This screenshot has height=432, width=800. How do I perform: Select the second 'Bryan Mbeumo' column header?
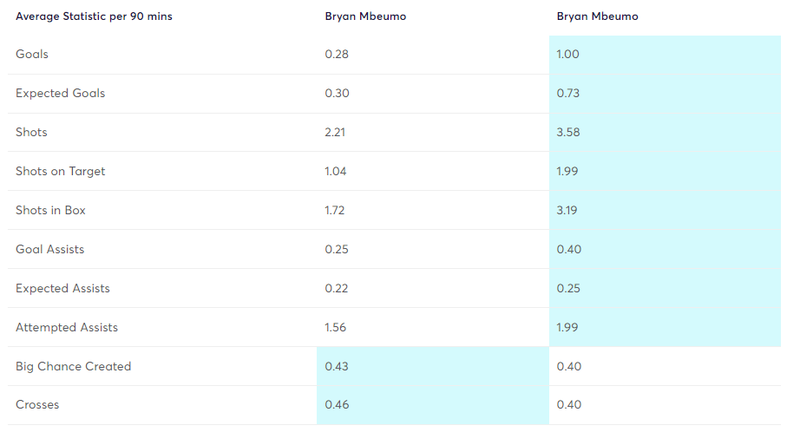tap(597, 16)
